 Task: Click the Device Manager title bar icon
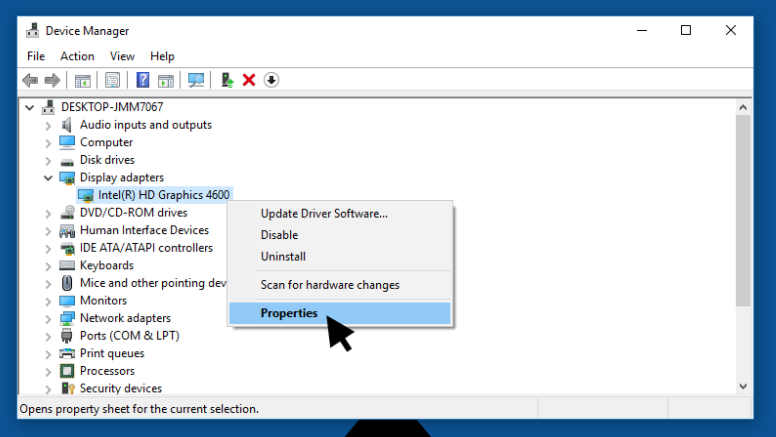[33, 30]
